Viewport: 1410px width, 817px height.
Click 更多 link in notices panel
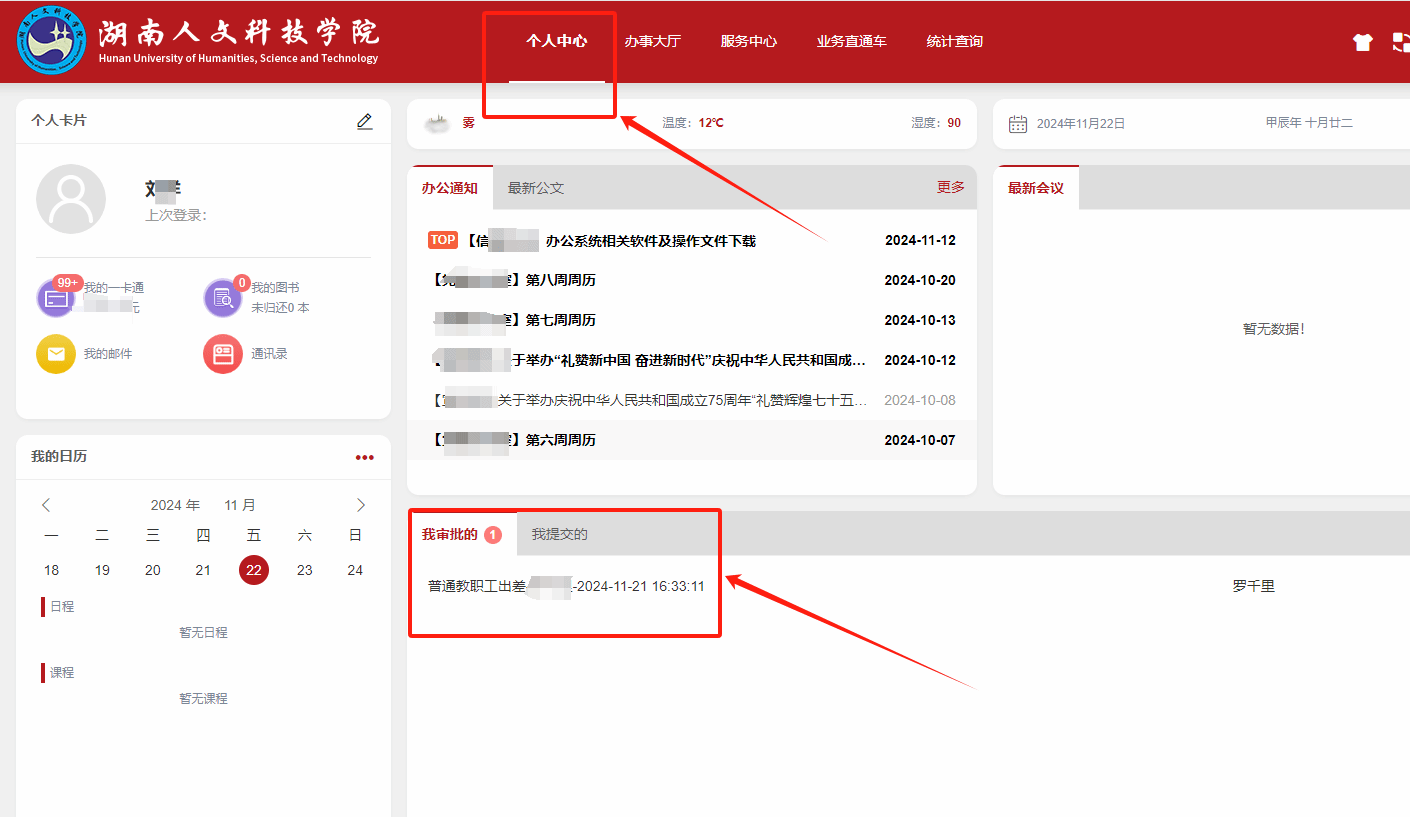[950, 187]
